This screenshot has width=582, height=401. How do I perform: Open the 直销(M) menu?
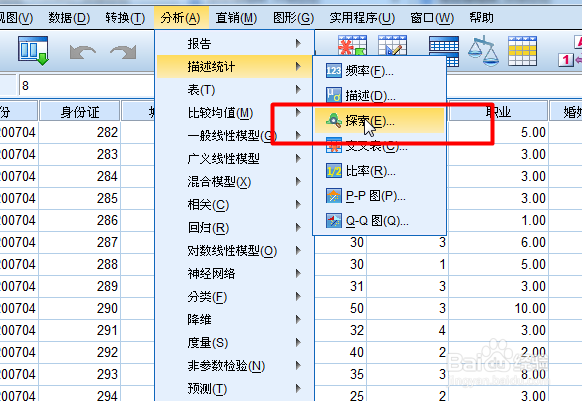(x=236, y=17)
